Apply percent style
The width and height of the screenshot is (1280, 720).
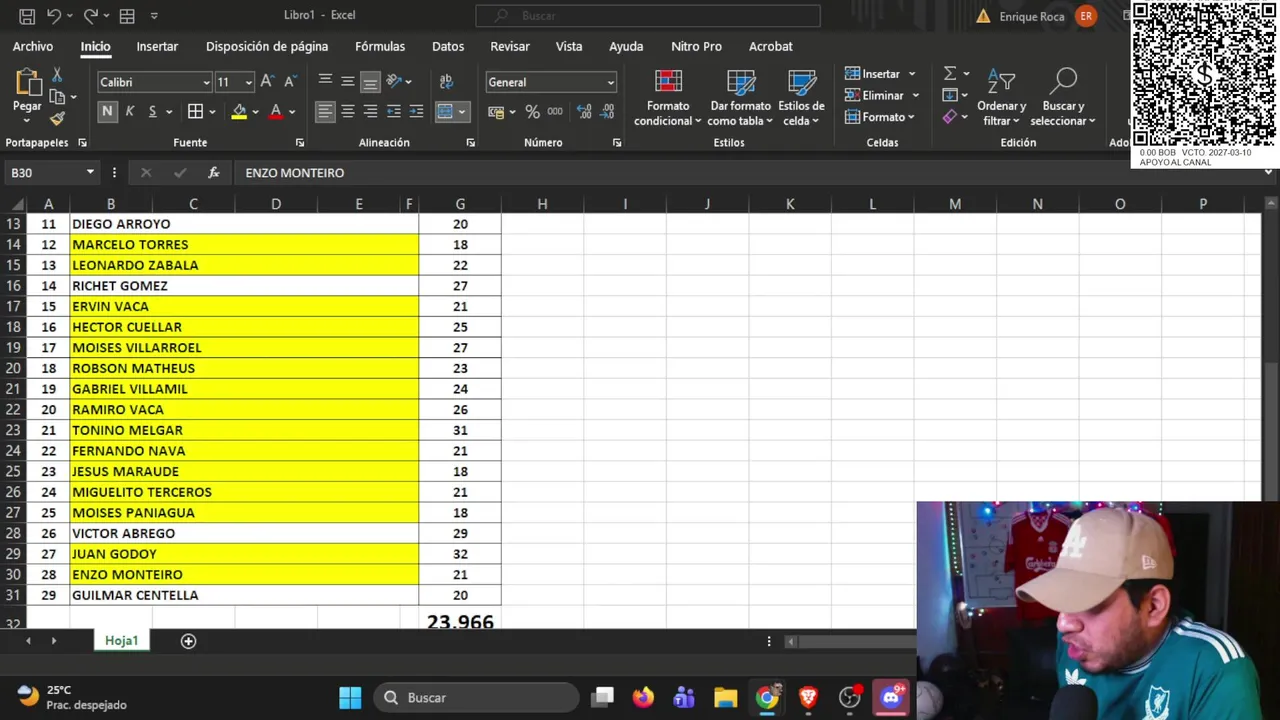pyautogui.click(x=532, y=112)
